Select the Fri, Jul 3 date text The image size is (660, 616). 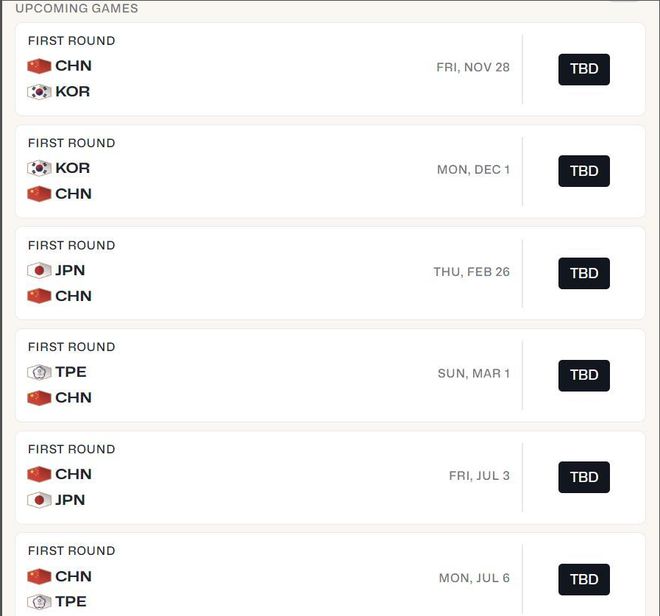click(x=479, y=476)
